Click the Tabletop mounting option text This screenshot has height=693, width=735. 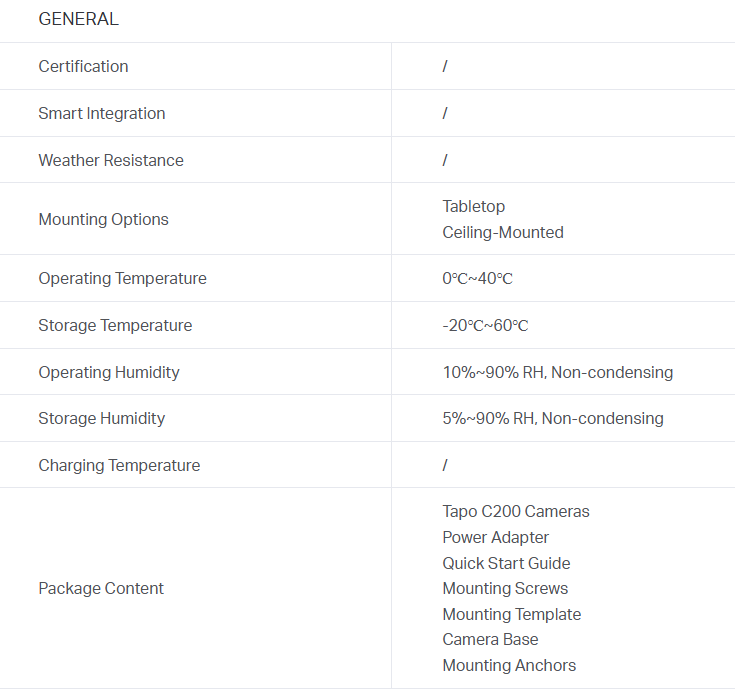click(474, 206)
